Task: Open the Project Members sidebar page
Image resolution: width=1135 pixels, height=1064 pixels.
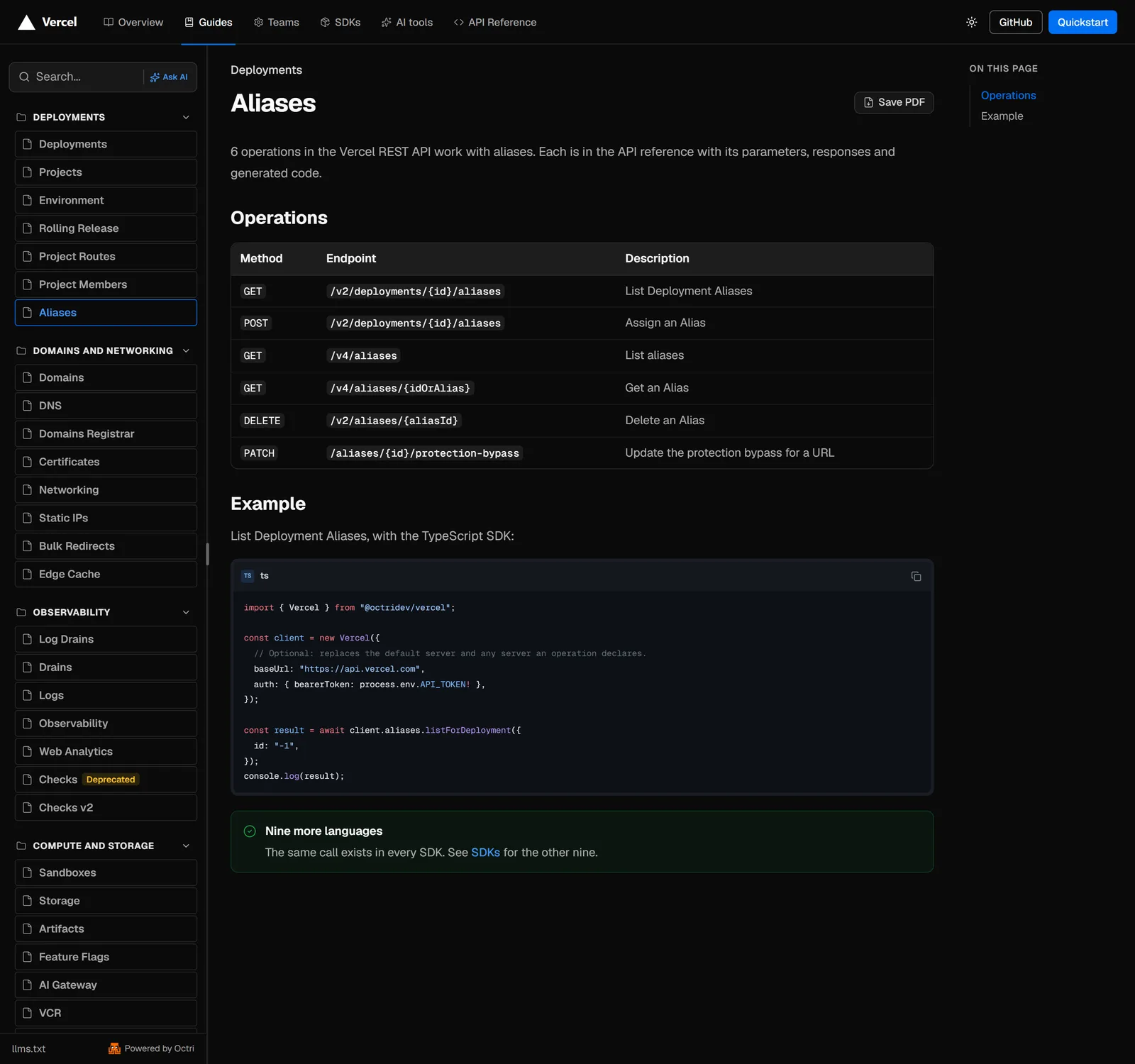Action: pyautogui.click(x=106, y=284)
